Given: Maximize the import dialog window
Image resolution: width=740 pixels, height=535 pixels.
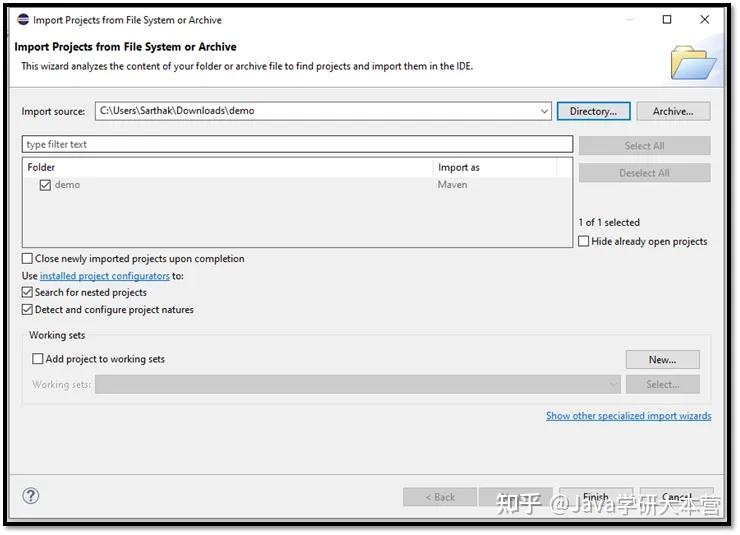Looking at the screenshot, I should 667,19.
